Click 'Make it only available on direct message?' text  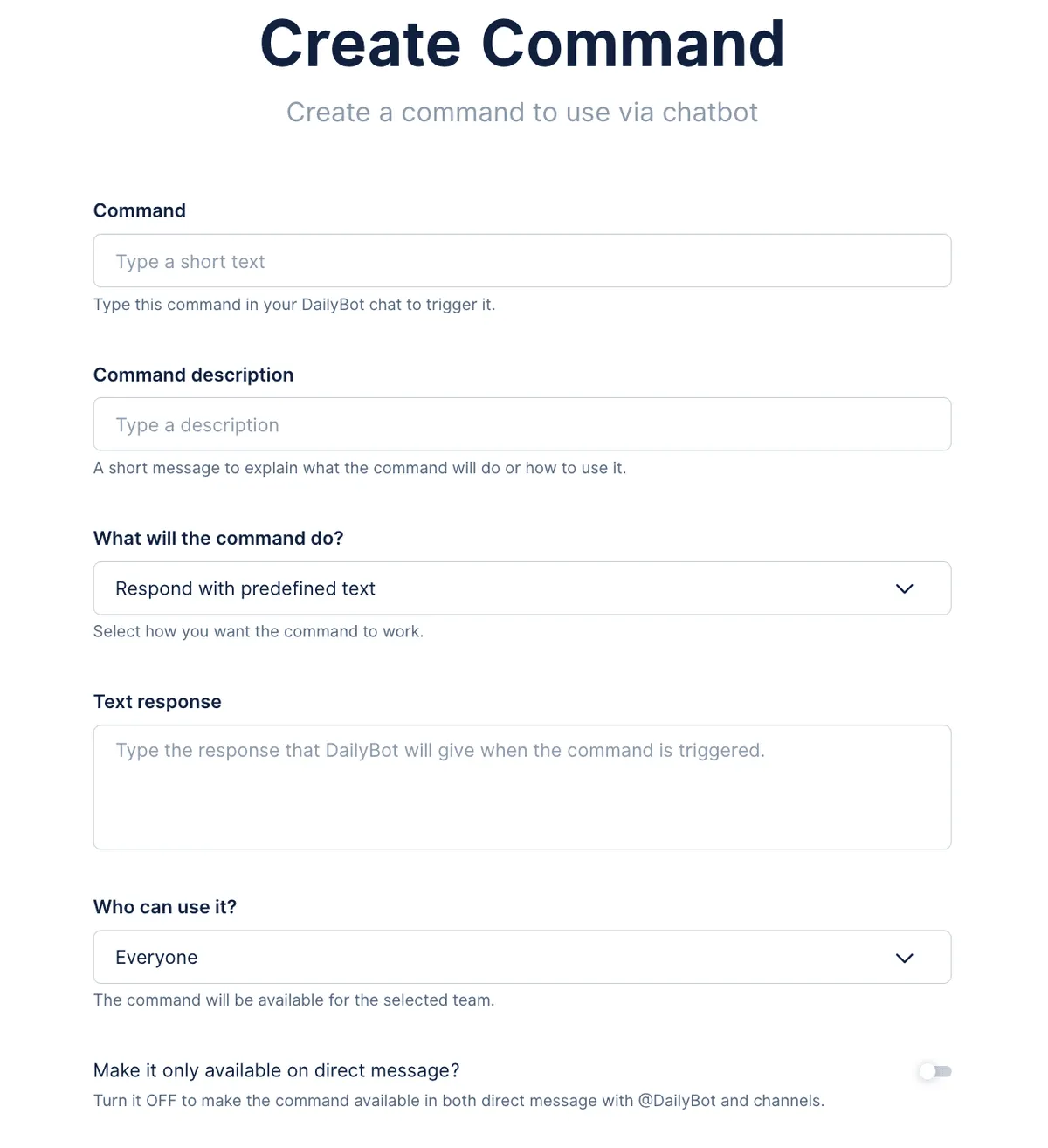click(x=276, y=1070)
